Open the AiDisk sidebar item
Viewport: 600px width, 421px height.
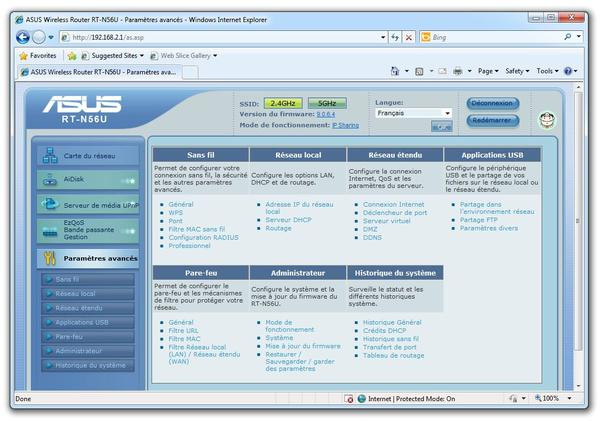coord(88,179)
